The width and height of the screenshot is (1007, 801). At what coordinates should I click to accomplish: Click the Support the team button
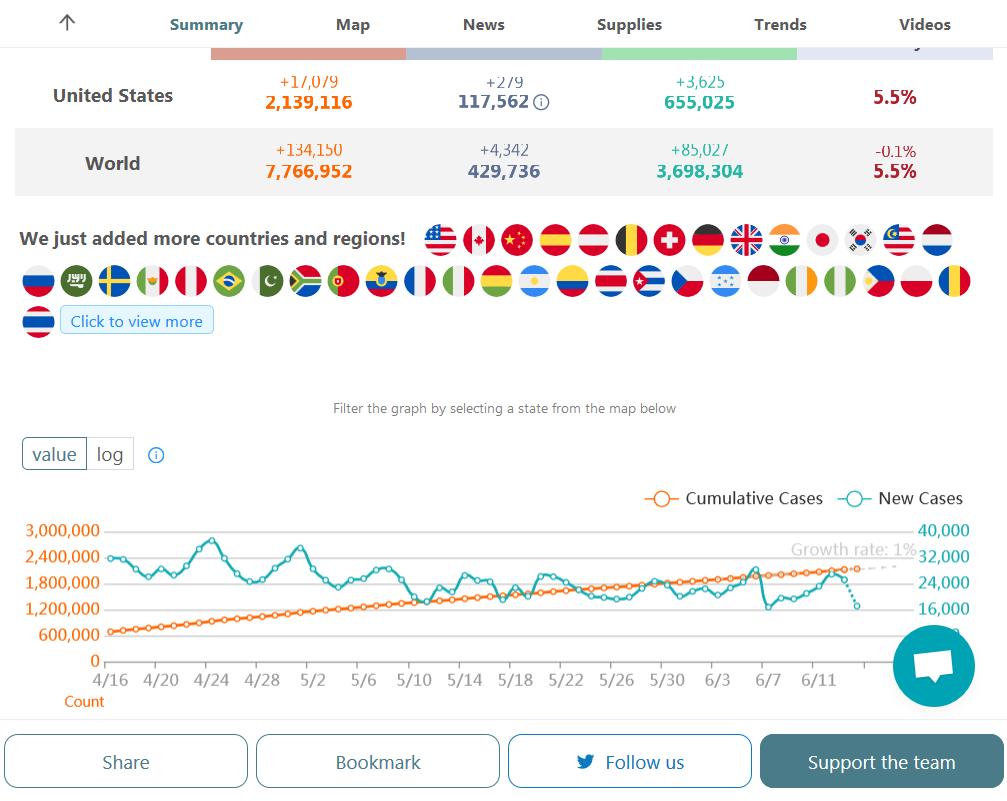click(x=881, y=762)
